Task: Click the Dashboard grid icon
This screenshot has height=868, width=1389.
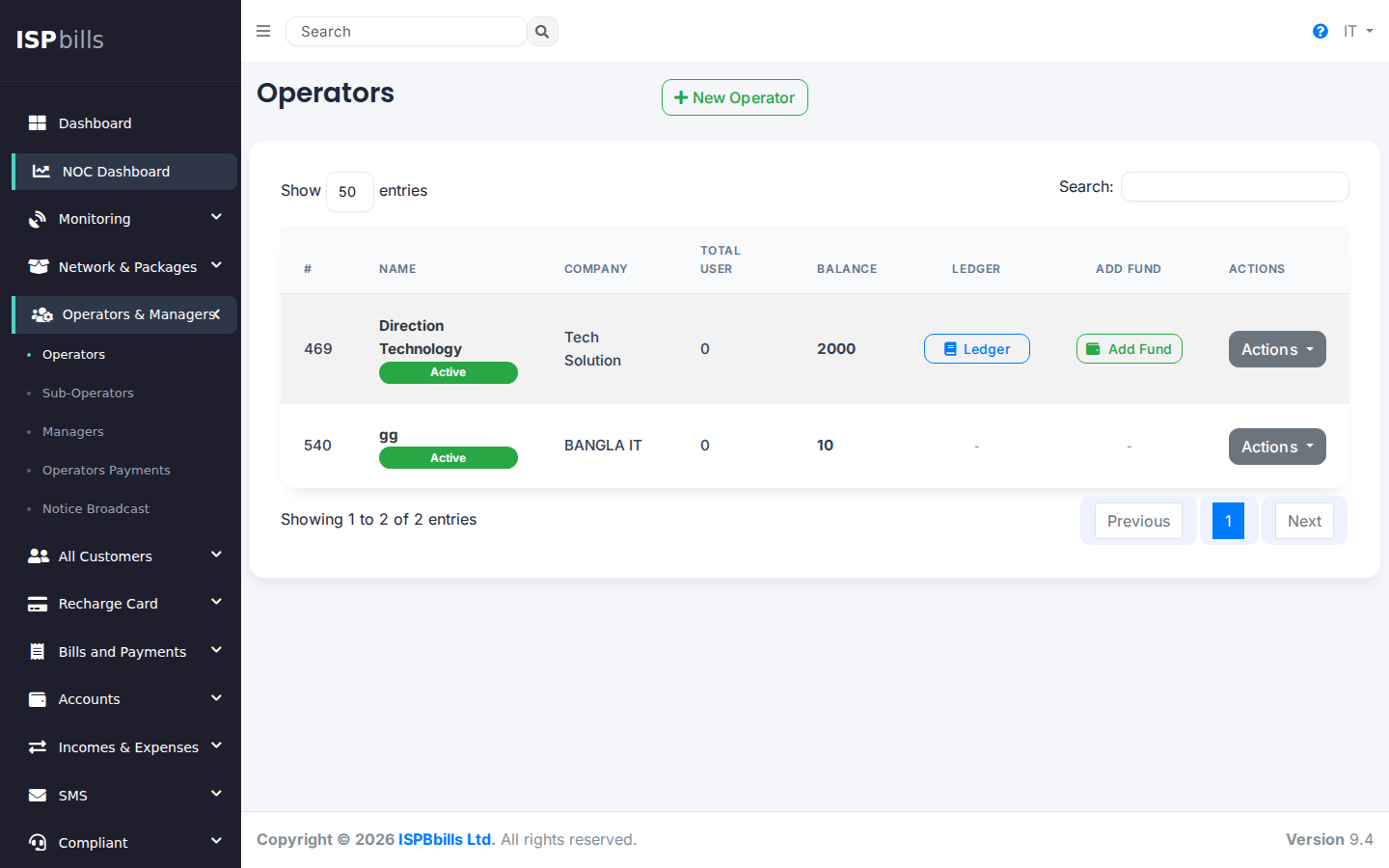Action: 38,122
